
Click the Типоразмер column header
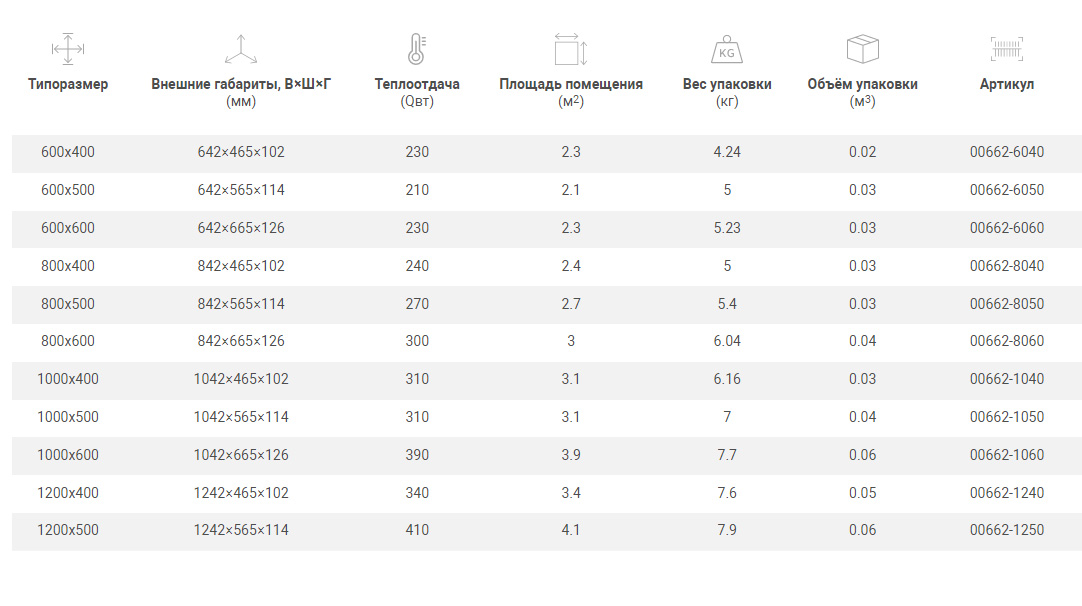coord(68,85)
